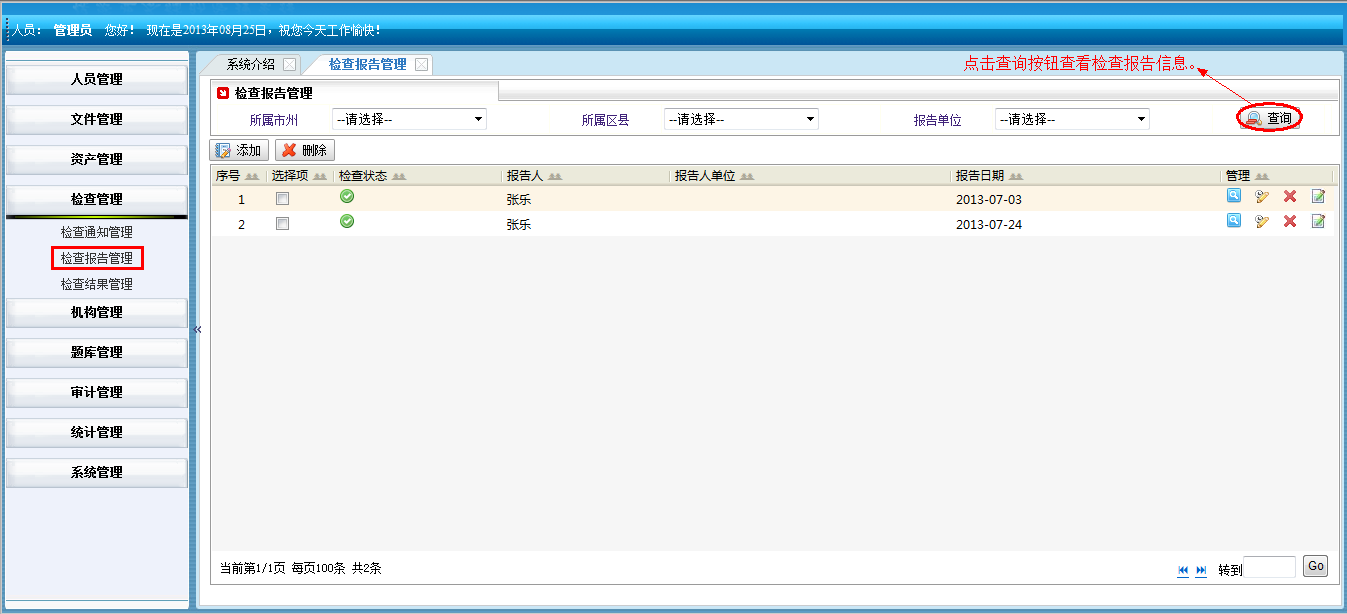
Task: Tick the checkbox in row 2
Action: 283,224
